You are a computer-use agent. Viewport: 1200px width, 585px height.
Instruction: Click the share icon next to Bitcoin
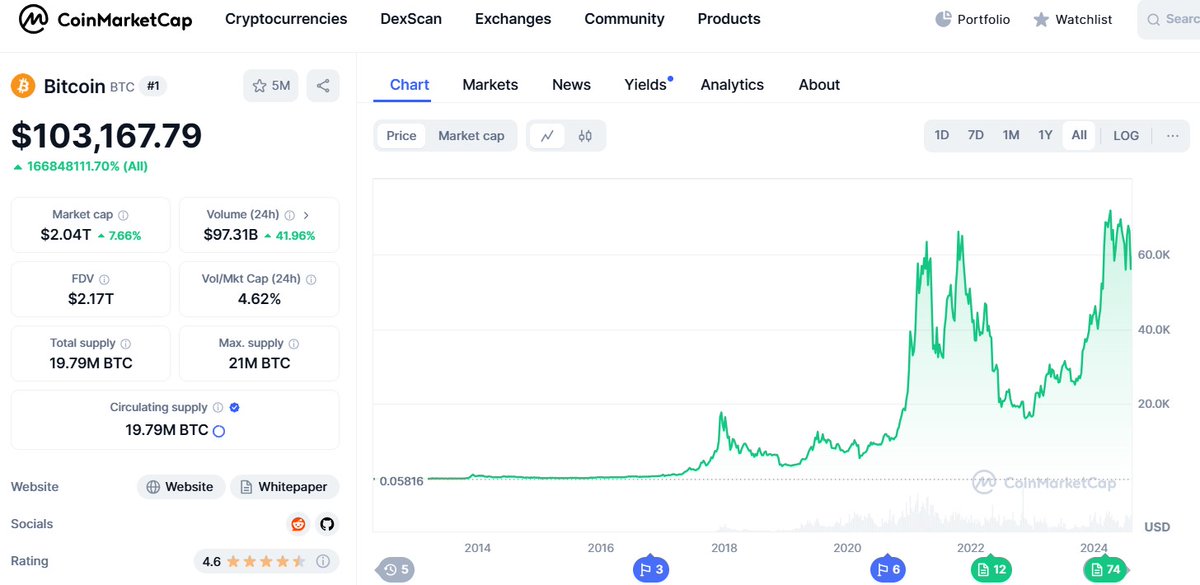(323, 86)
